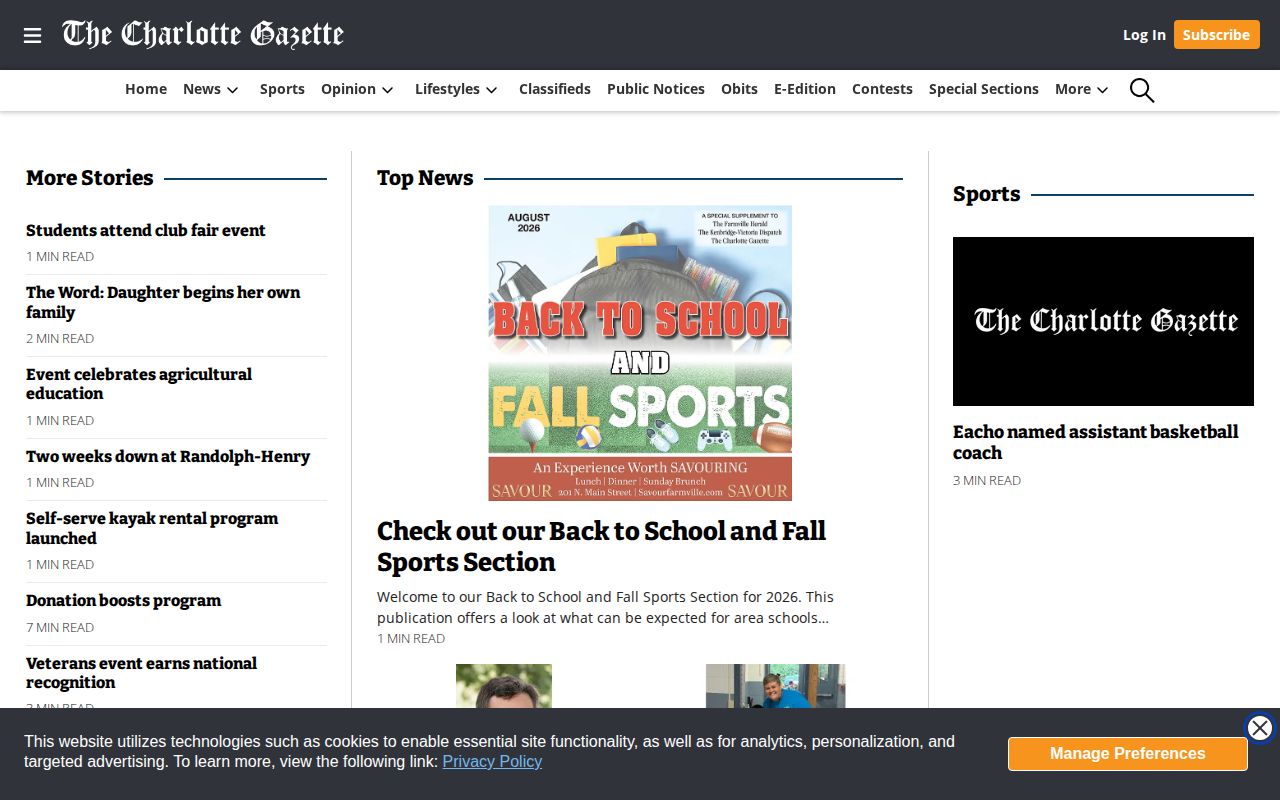
Task: Open the hamburger menu
Action: point(33,35)
